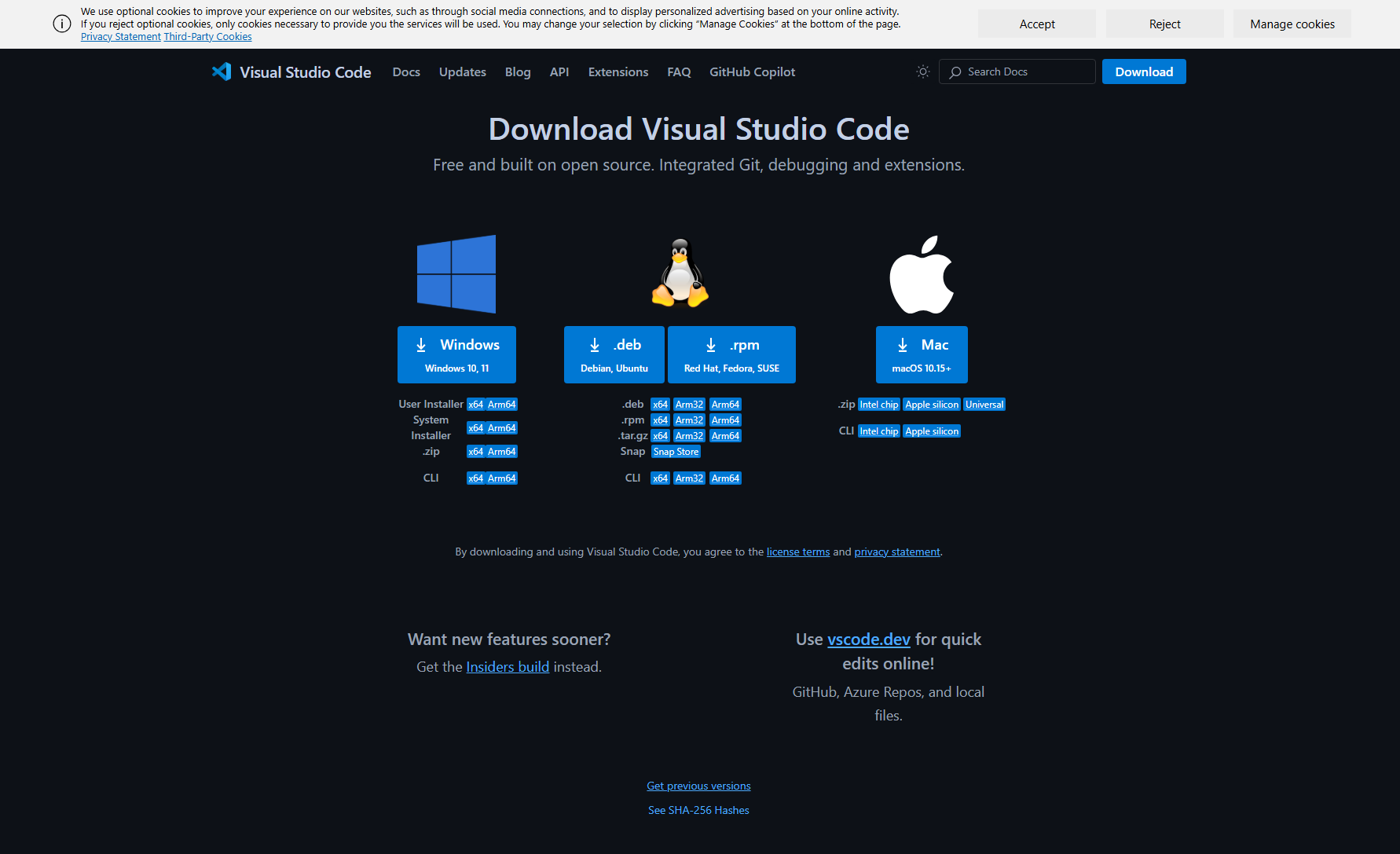Click the cookie banner info icon
This screenshot has width=1400, height=854.
coord(62,24)
